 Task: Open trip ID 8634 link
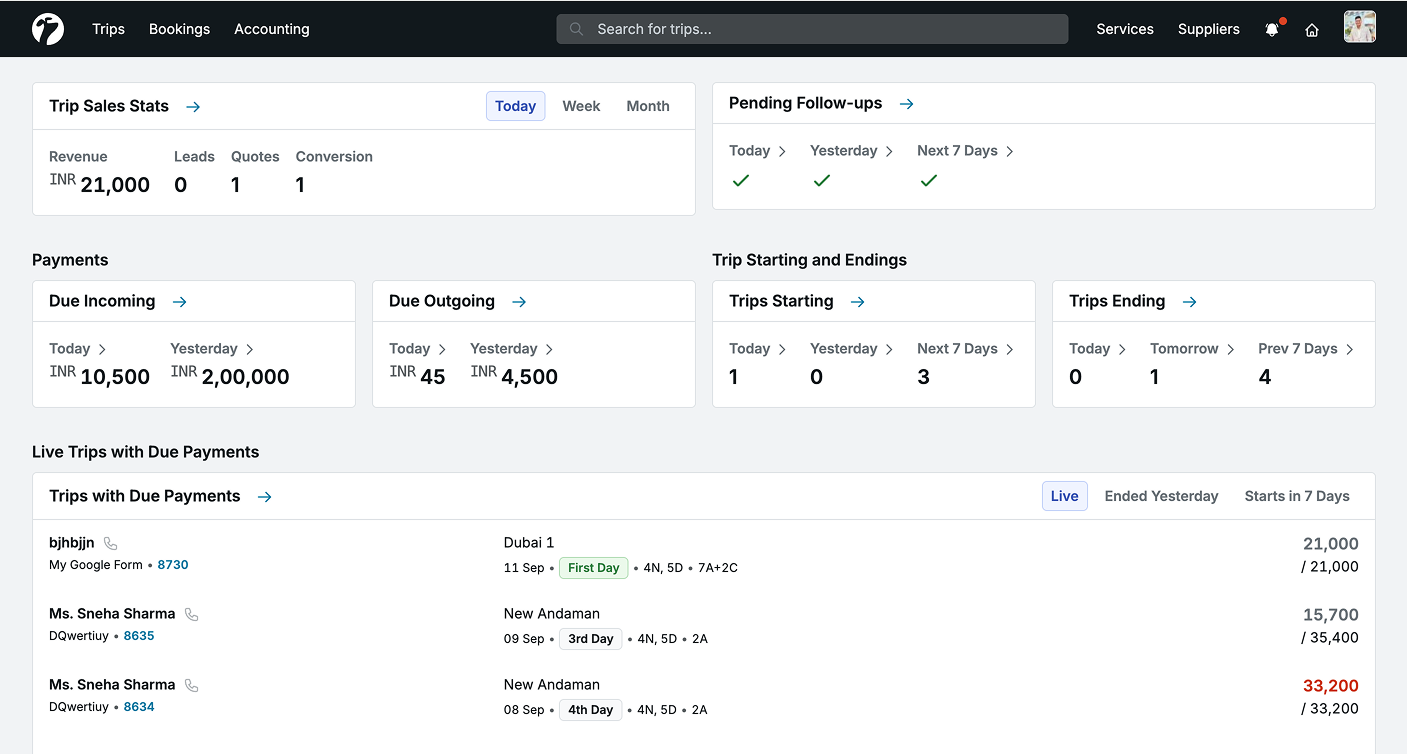point(139,707)
